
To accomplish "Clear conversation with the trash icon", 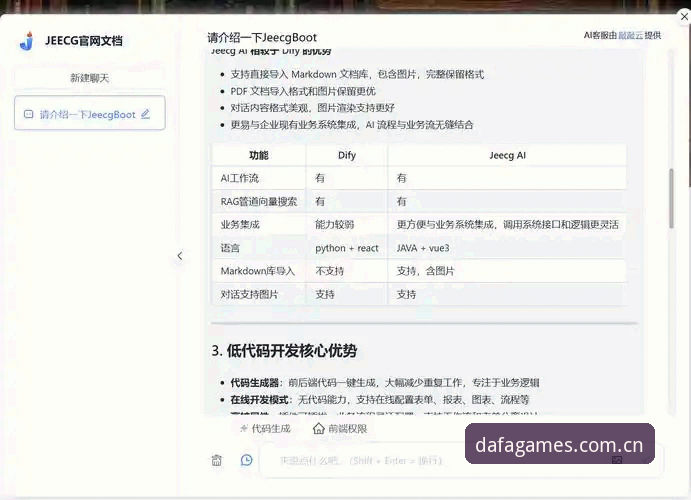I will (217, 460).
